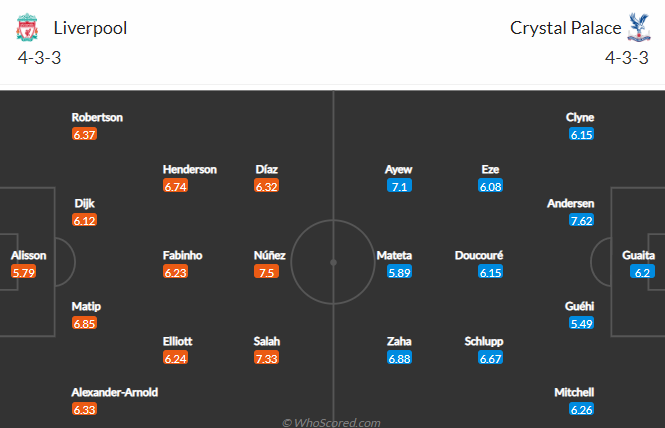Select Clyne's 6.15 blue rating

(x=581, y=134)
